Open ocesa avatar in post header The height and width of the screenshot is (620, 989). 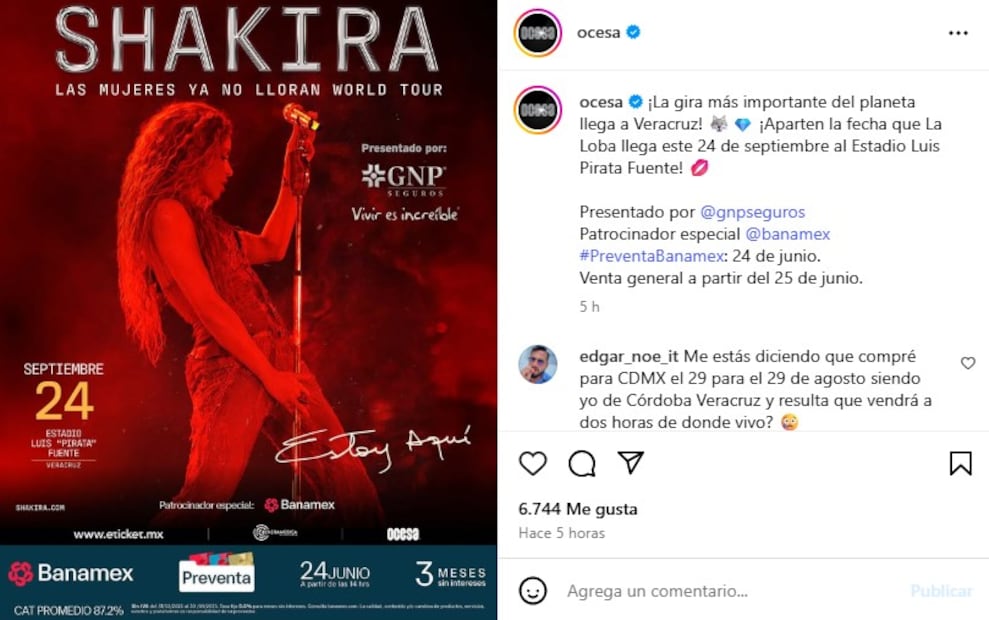click(x=537, y=33)
